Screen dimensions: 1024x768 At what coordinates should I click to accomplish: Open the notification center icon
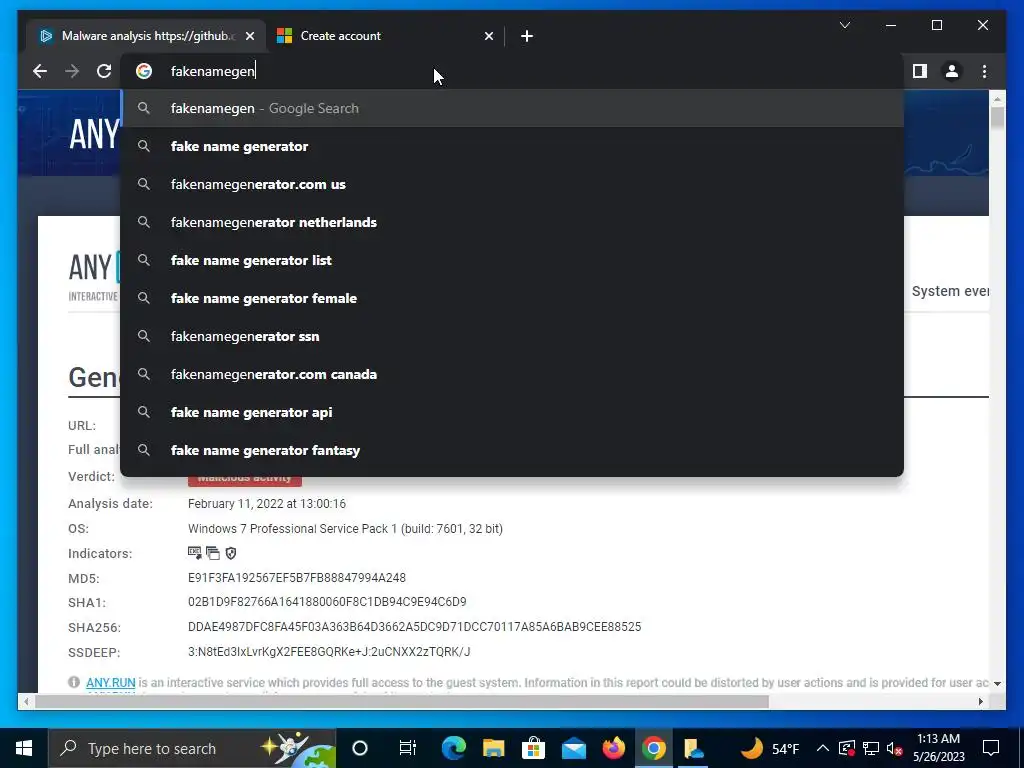[x=991, y=748]
